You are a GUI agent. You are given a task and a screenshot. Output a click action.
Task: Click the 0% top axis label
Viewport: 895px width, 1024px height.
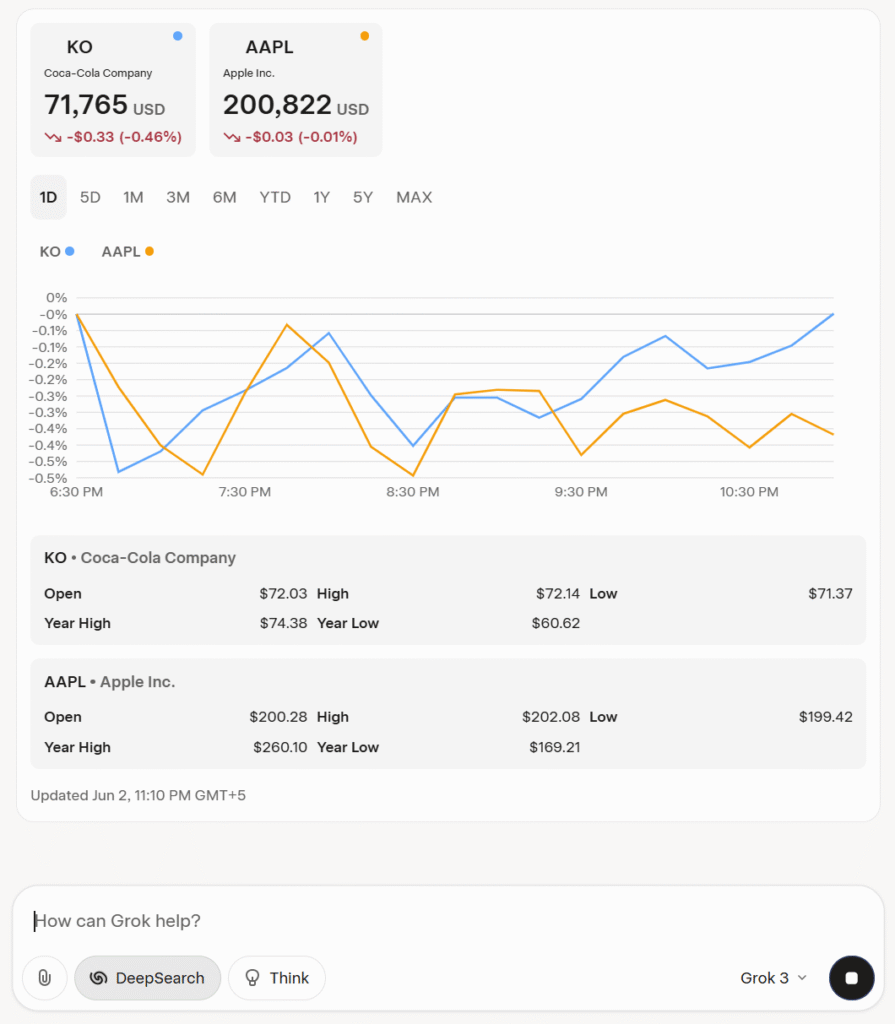tap(56, 298)
